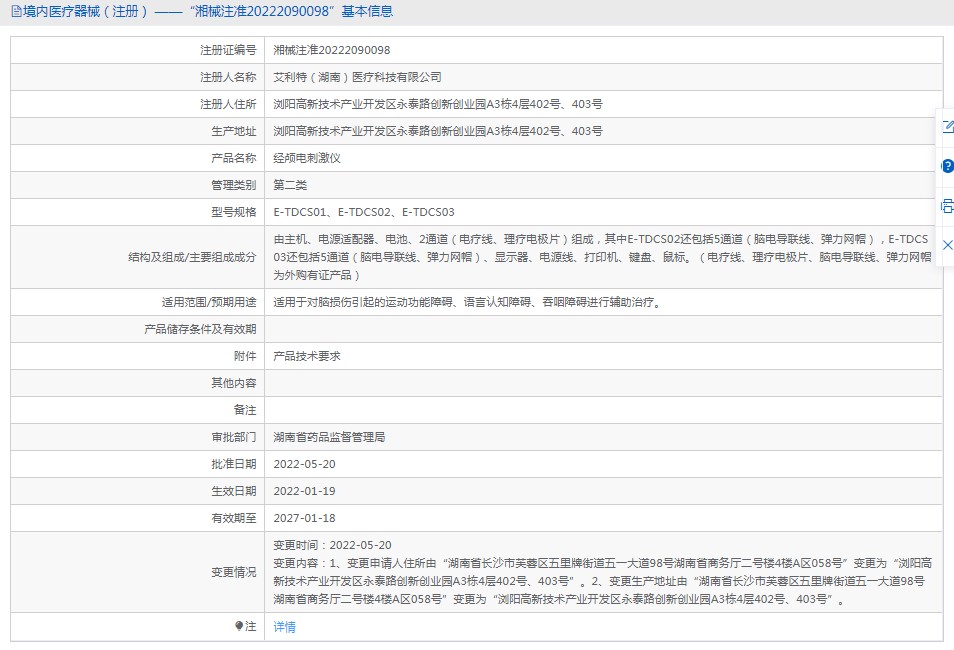Click the structure and composition description text
This screenshot has height=650, width=954.
(x=602, y=257)
